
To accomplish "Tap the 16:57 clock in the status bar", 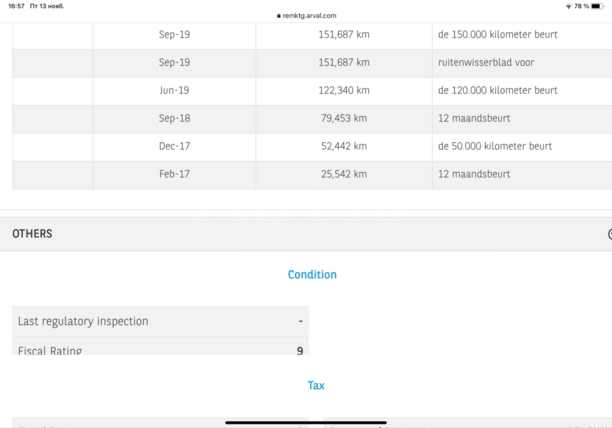I will 16,6.
